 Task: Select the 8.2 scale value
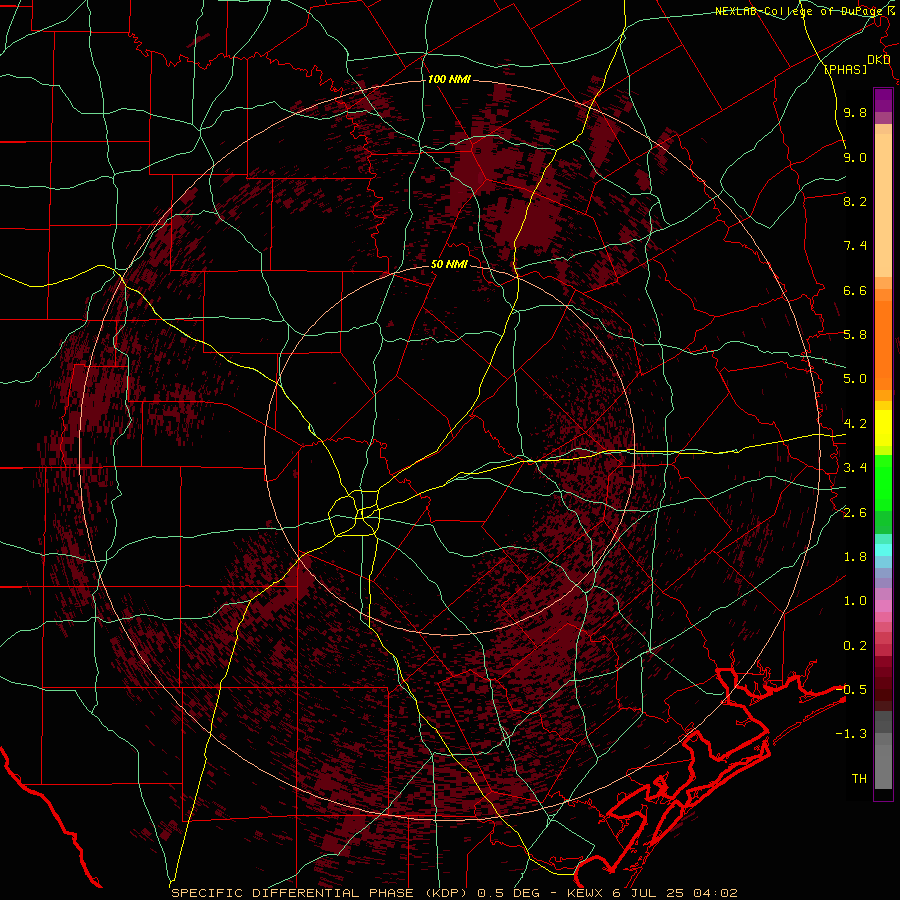coord(855,201)
